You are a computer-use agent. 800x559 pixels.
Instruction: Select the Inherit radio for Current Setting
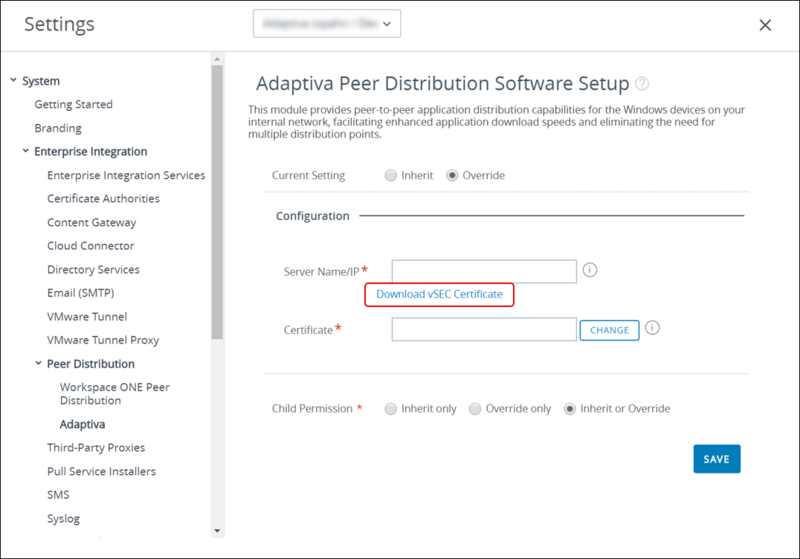tap(391, 175)
